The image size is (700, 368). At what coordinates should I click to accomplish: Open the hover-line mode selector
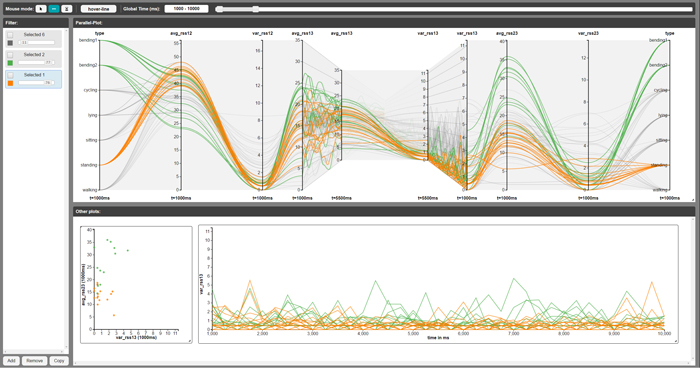[99, 8]
